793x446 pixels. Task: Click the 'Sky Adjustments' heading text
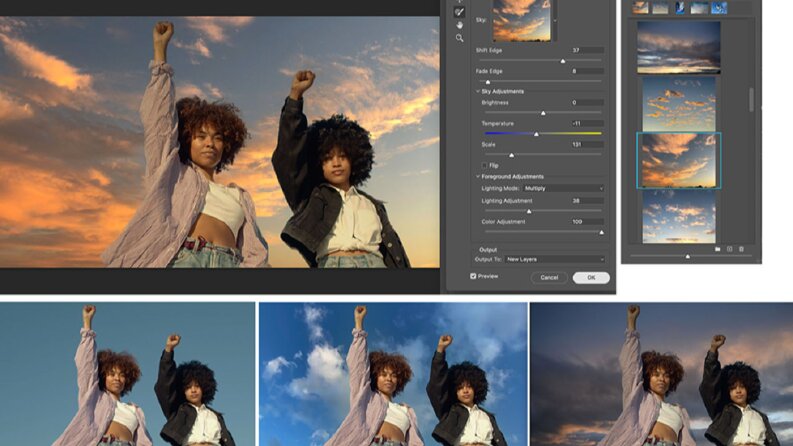502,92
